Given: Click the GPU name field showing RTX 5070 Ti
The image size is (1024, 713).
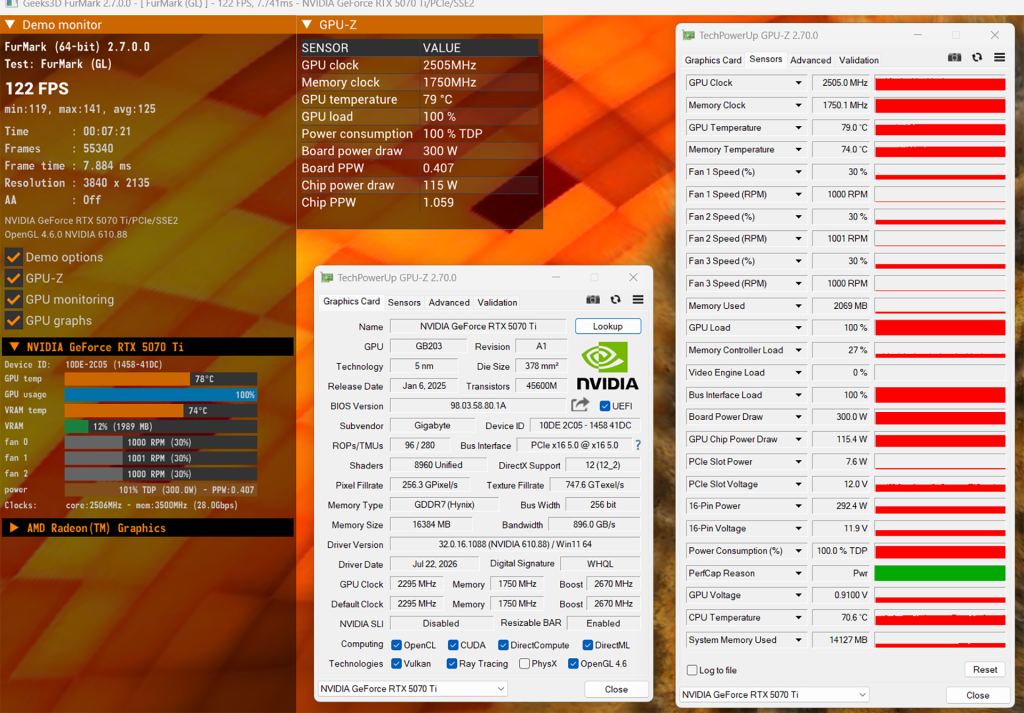Looking at the screenshot, I should tap(478, 326).
